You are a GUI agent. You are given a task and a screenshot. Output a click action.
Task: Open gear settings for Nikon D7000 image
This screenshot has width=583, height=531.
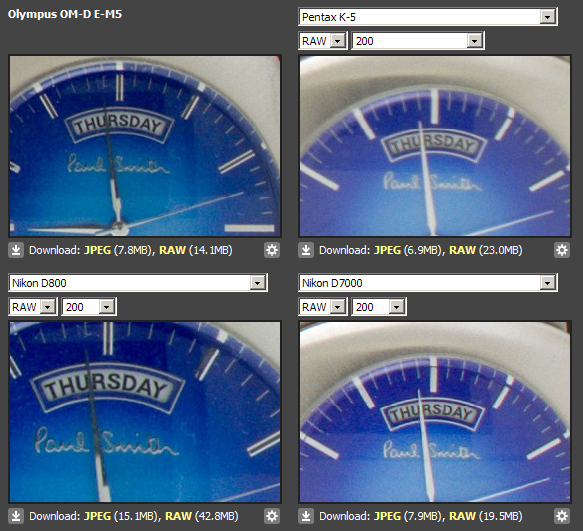pos(562,516)
